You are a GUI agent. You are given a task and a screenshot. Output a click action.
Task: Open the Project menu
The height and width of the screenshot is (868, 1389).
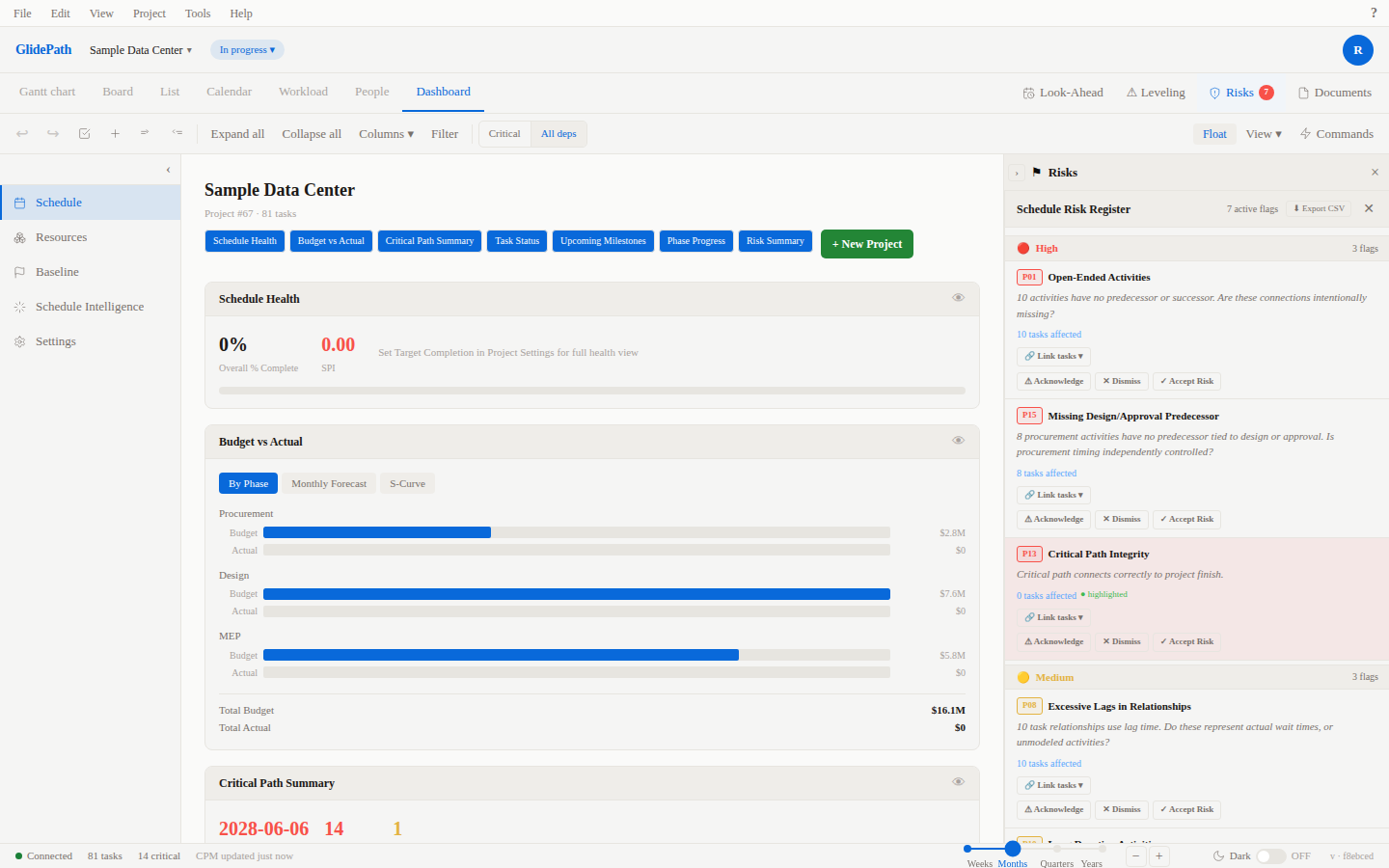tap(150, 14)
